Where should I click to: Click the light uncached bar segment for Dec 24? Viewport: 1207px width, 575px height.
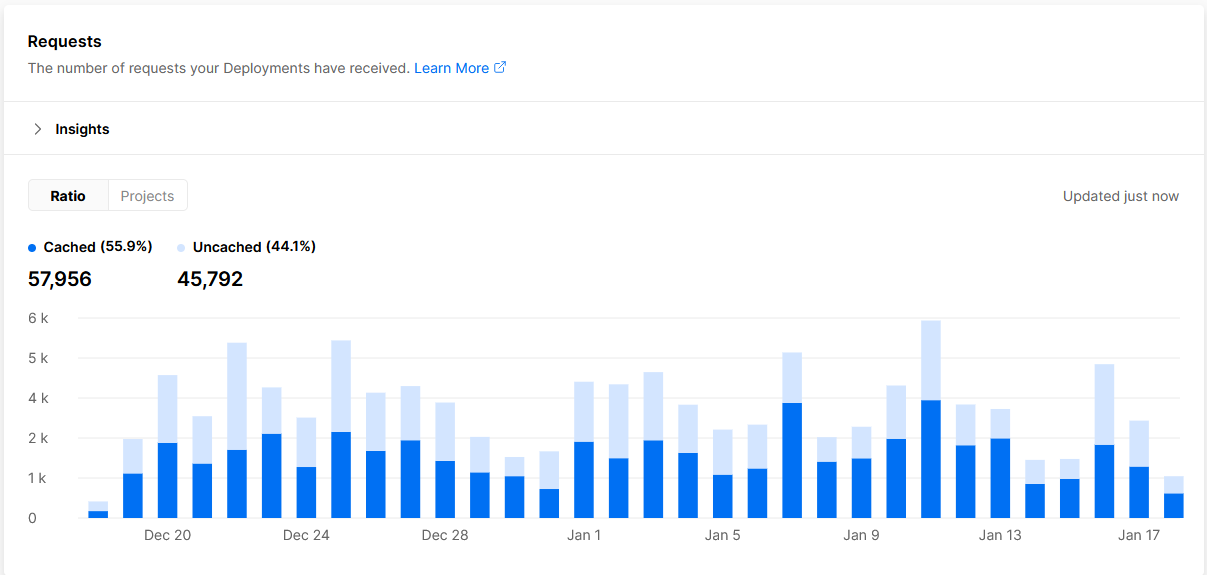point(306,442)
